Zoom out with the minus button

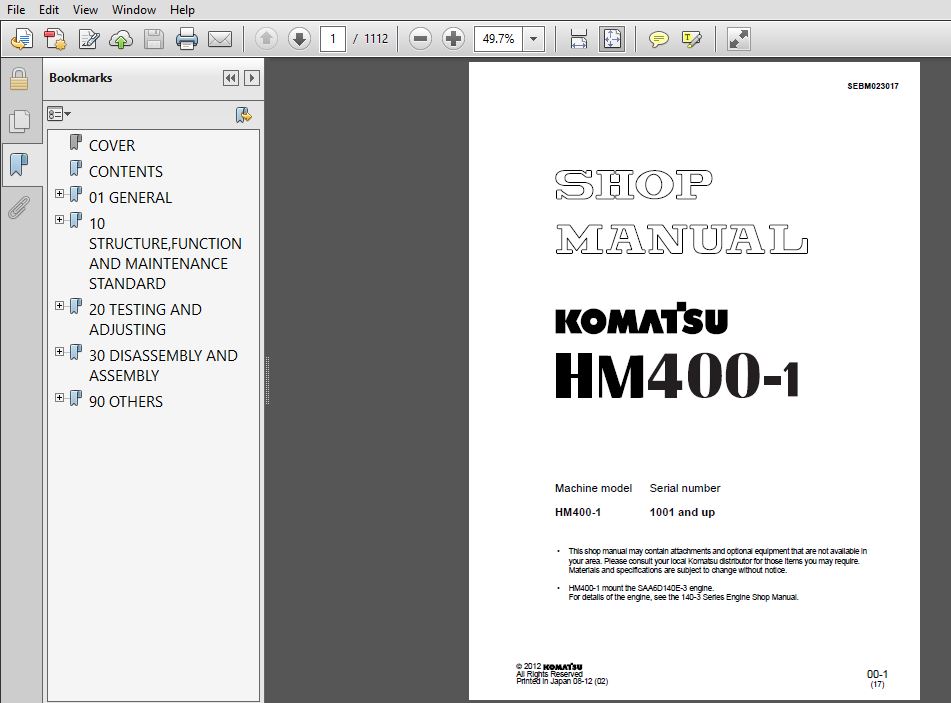[421, 39]
